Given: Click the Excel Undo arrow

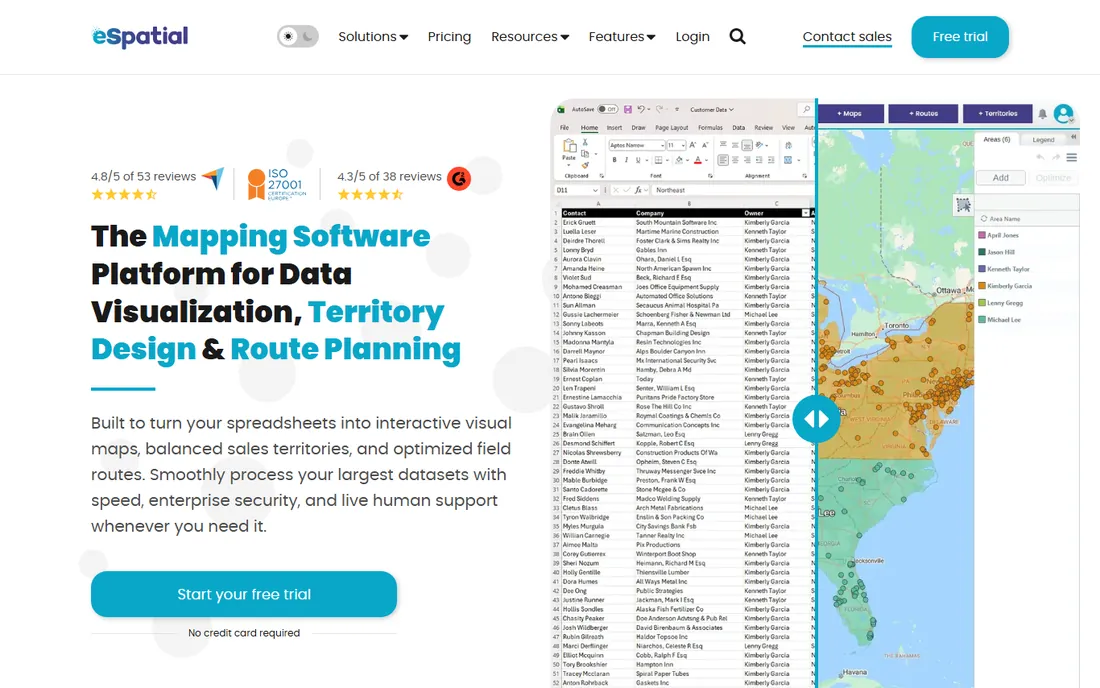Looking at the screenshot, I should 641,109.
